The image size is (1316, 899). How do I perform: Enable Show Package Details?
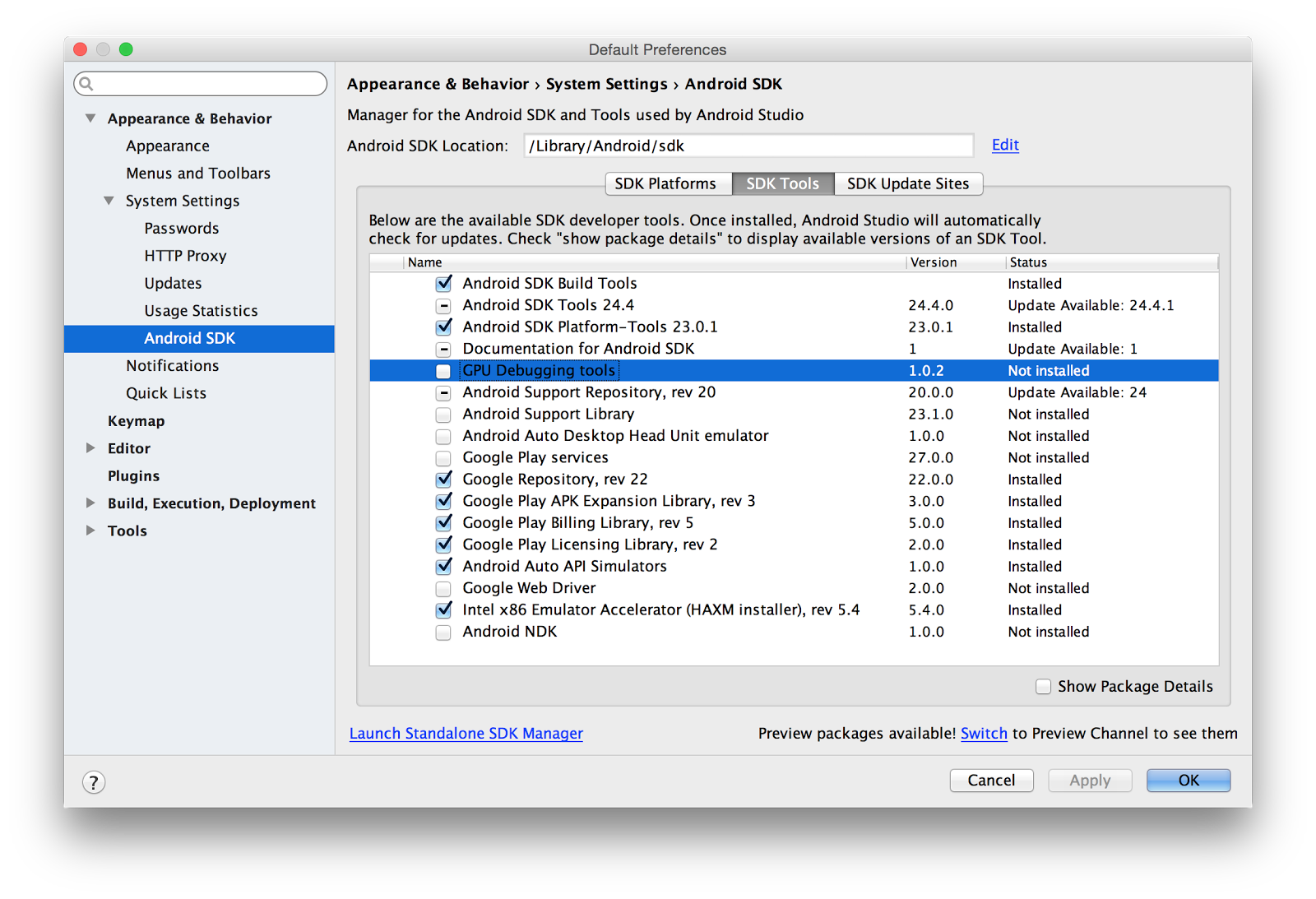[x=1042, y=686]
